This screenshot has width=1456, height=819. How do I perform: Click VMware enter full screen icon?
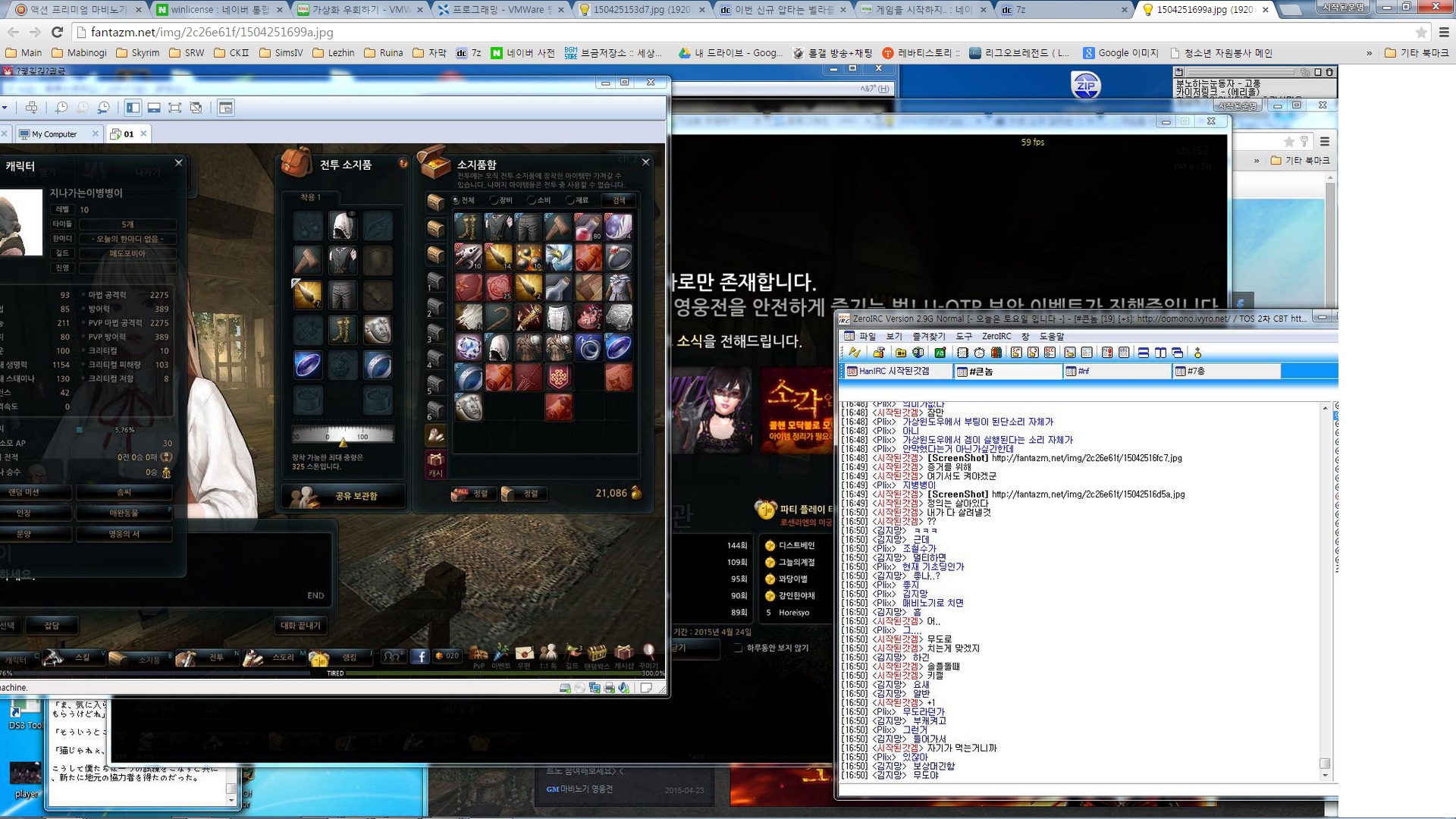[x=174, y=108]
